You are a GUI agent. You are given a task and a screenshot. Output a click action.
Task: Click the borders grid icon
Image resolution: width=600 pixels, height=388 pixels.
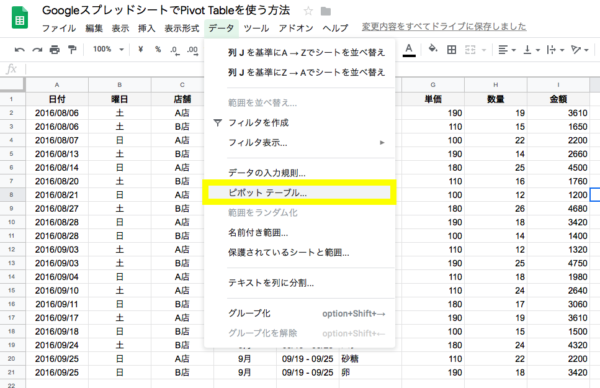[x=452, y=50]
